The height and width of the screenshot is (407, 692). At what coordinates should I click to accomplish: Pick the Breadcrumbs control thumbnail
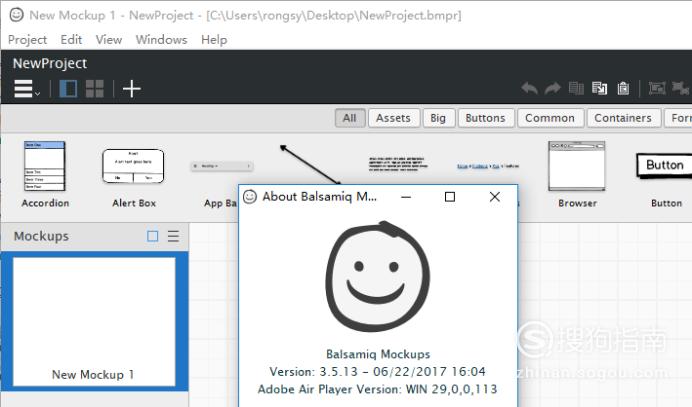(488, 166)
